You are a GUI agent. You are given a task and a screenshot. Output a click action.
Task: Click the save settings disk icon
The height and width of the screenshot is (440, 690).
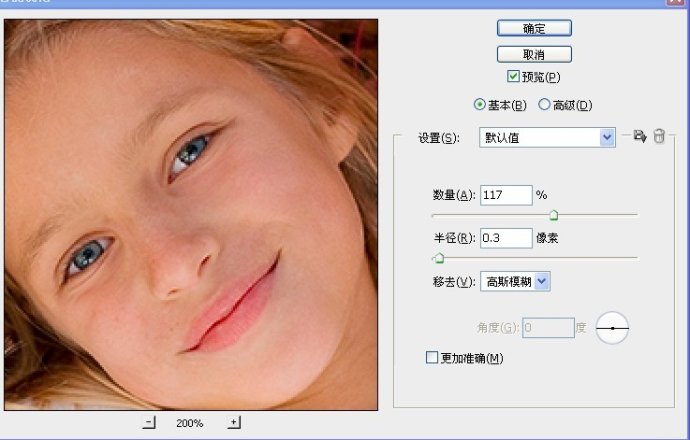coord(640,136)
